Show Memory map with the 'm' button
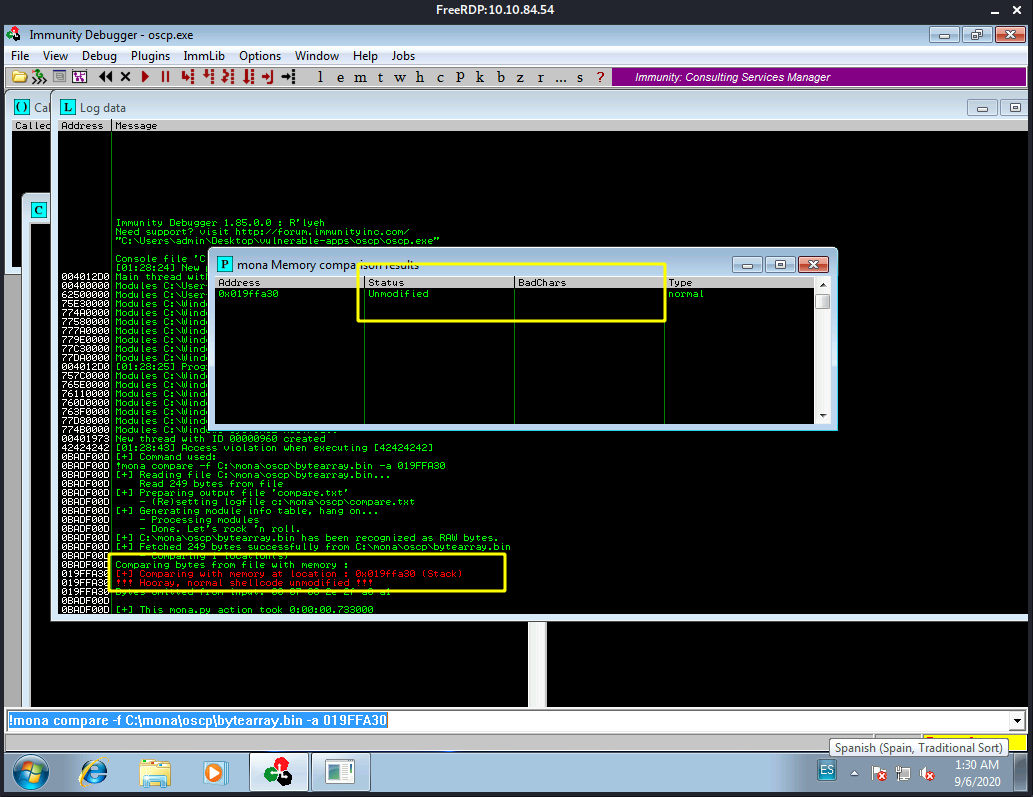 coord(360,77)
